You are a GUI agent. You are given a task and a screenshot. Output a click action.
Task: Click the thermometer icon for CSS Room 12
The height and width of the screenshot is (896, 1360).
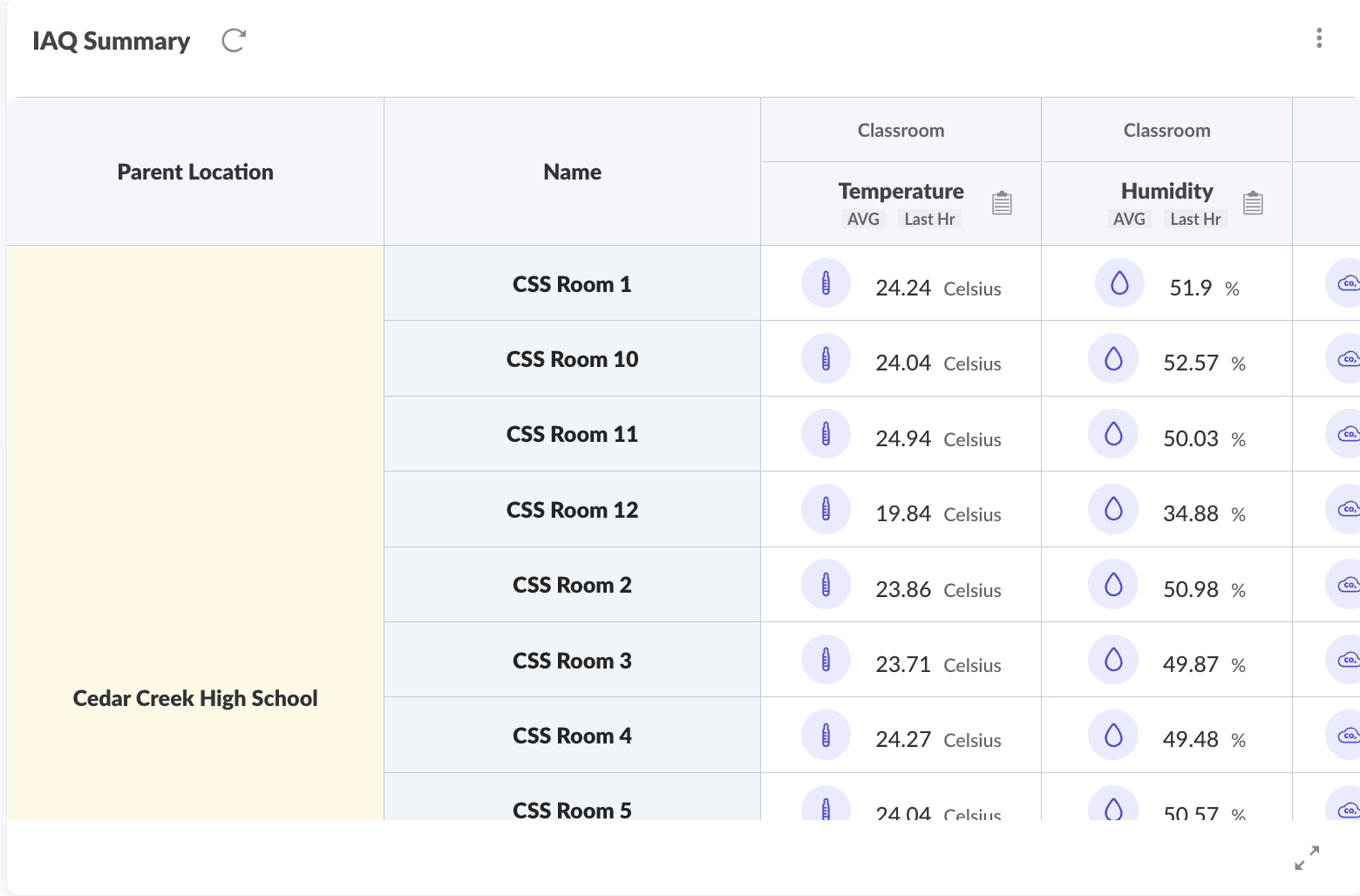[826, 509]
